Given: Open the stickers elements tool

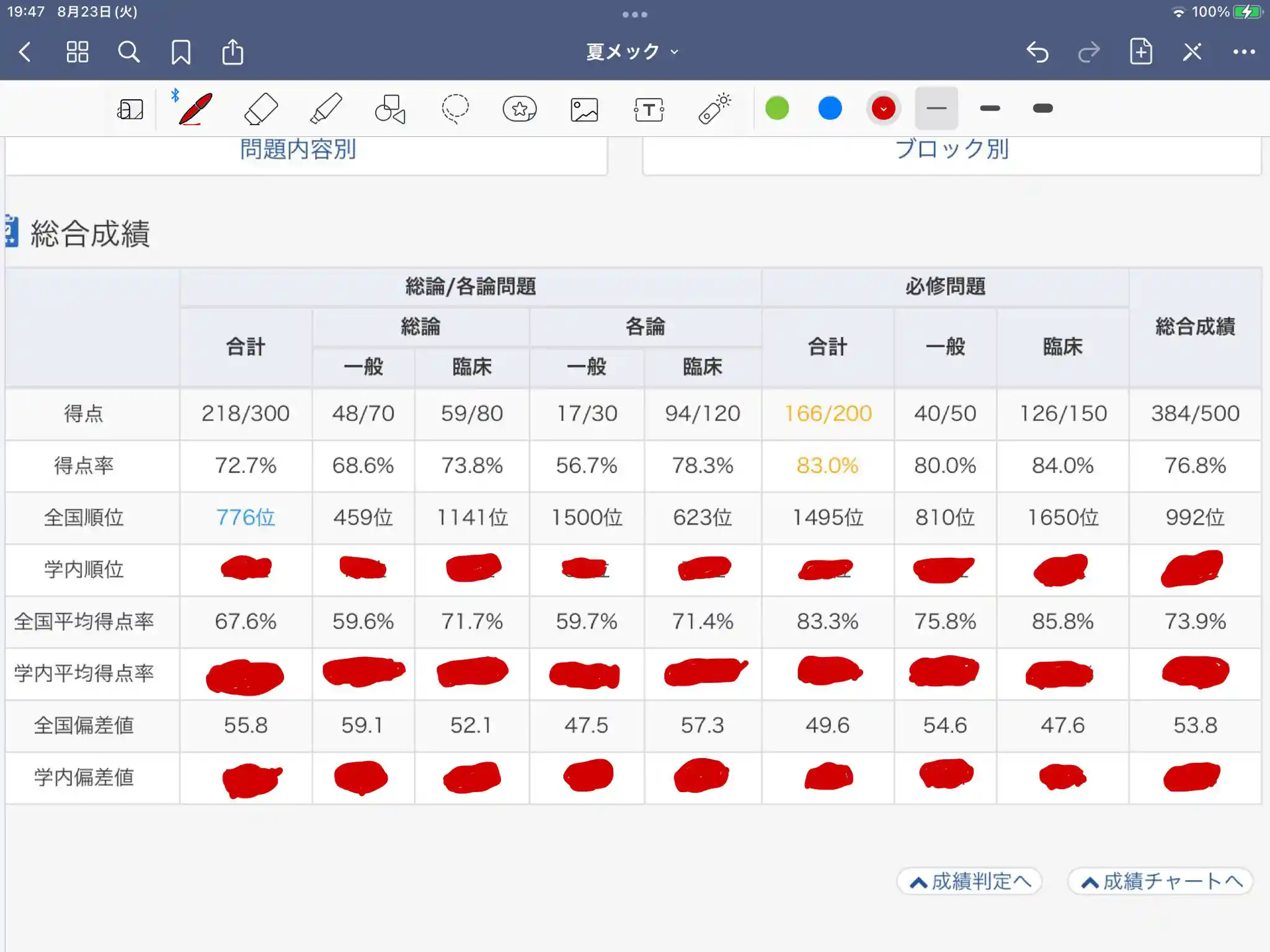Looking at the screenshot, I should 520,109.
